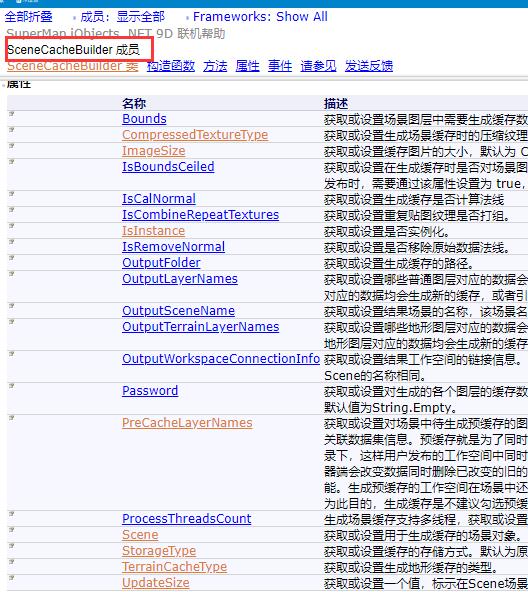
Task: Open the 成员: 显示全部 filter dropdown
Action: [x=122, y=17]
